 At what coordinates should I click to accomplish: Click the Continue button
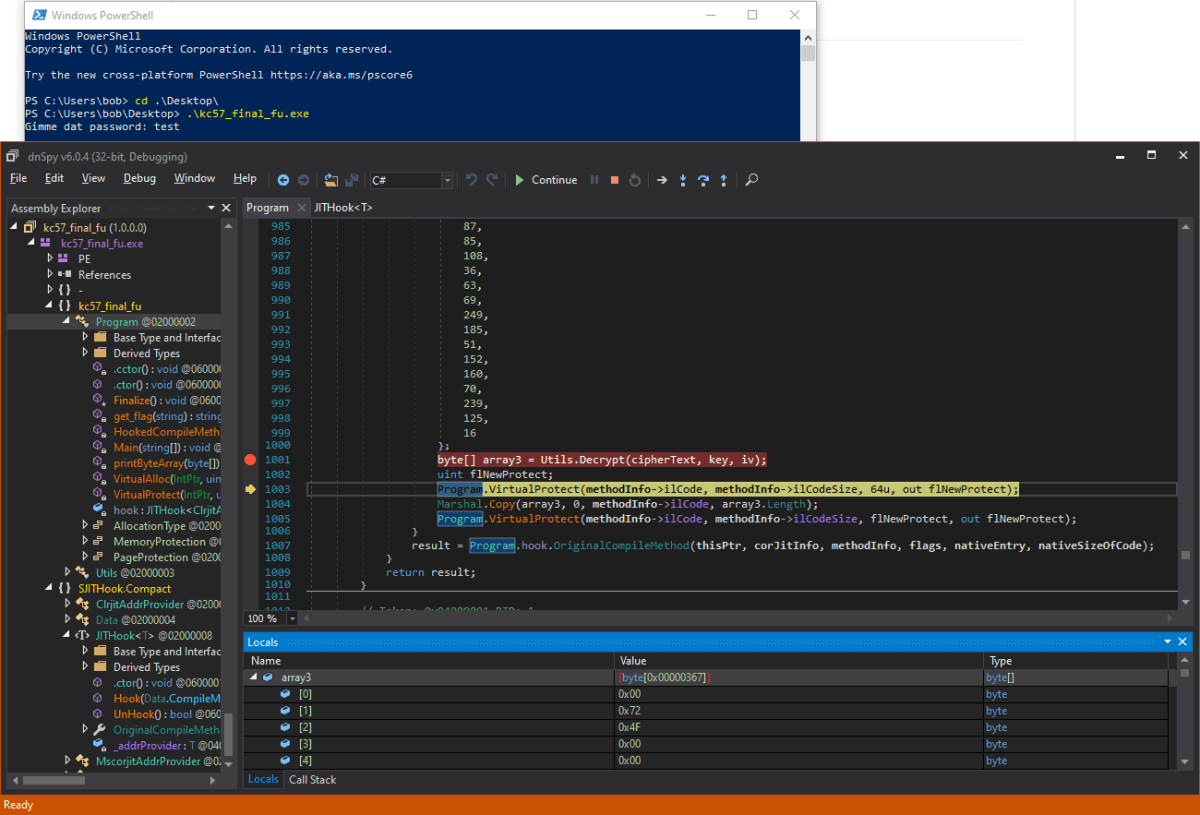[546, 180]
